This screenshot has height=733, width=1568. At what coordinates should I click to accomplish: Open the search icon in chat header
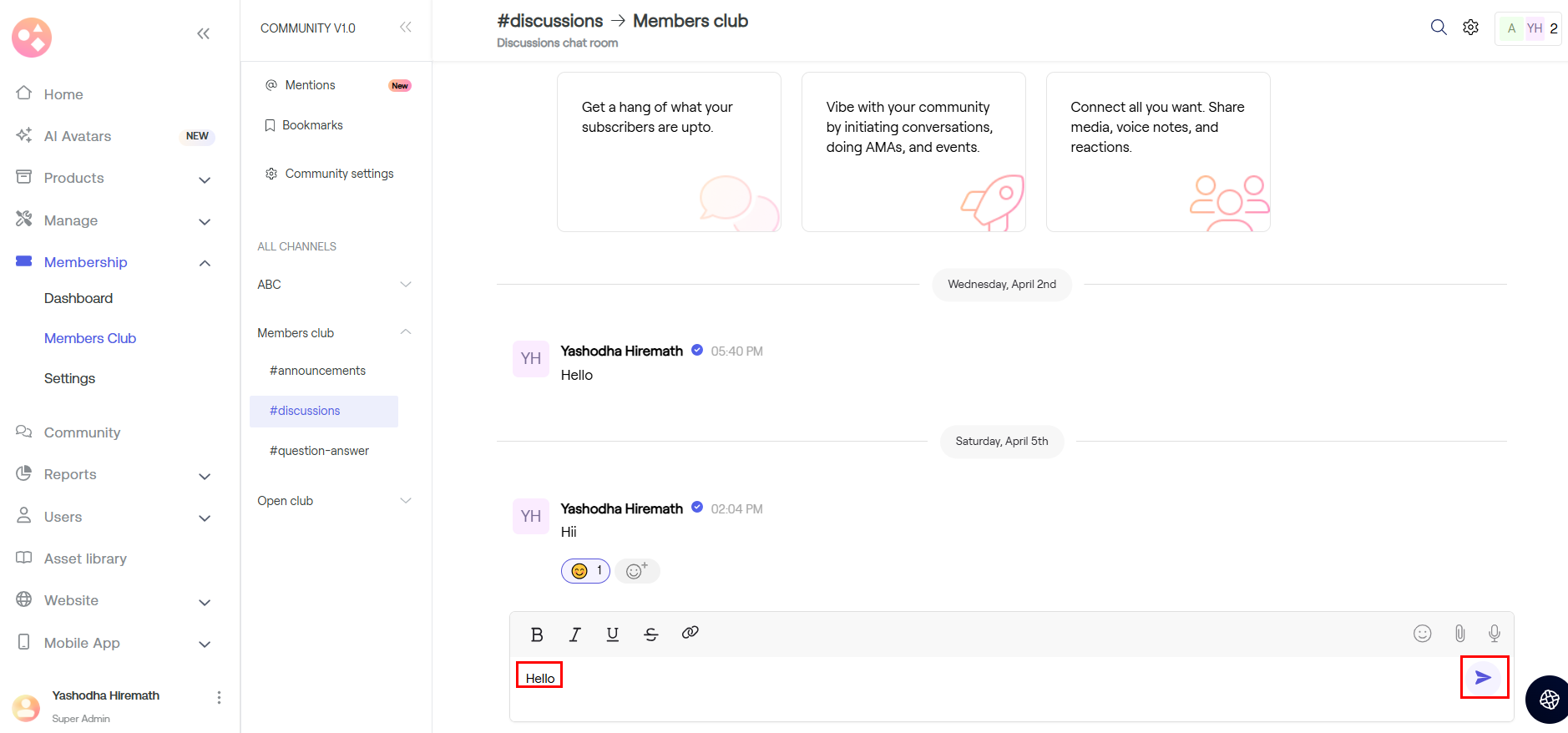[x=1438, y=28]
